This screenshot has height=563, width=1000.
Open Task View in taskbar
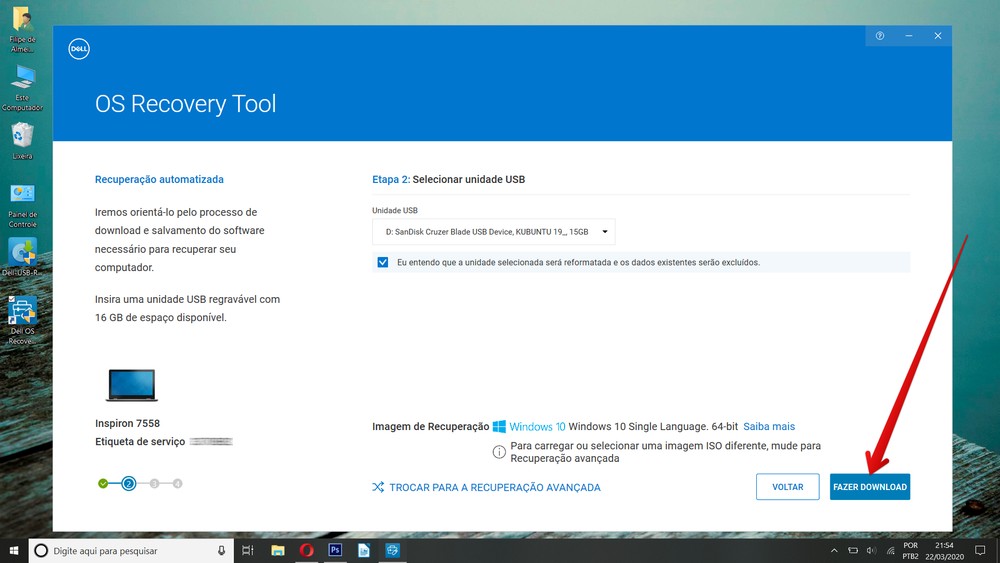pyautogui.click(x=248, y=551)
